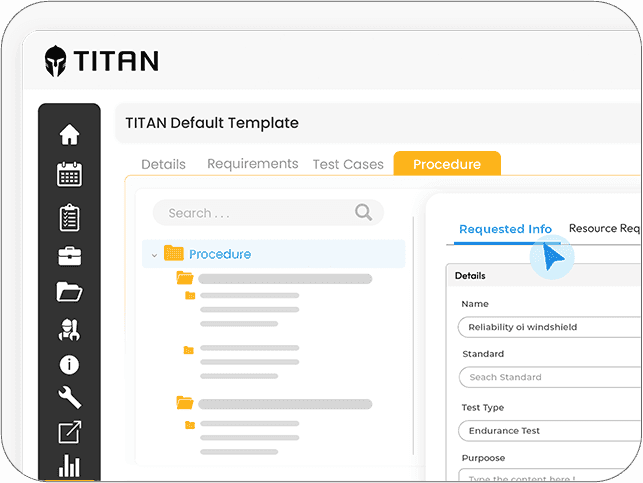Open the info circle sidebar icon
Screen dimensions: 643x483
pyautogui.click(x=69, y=365)
